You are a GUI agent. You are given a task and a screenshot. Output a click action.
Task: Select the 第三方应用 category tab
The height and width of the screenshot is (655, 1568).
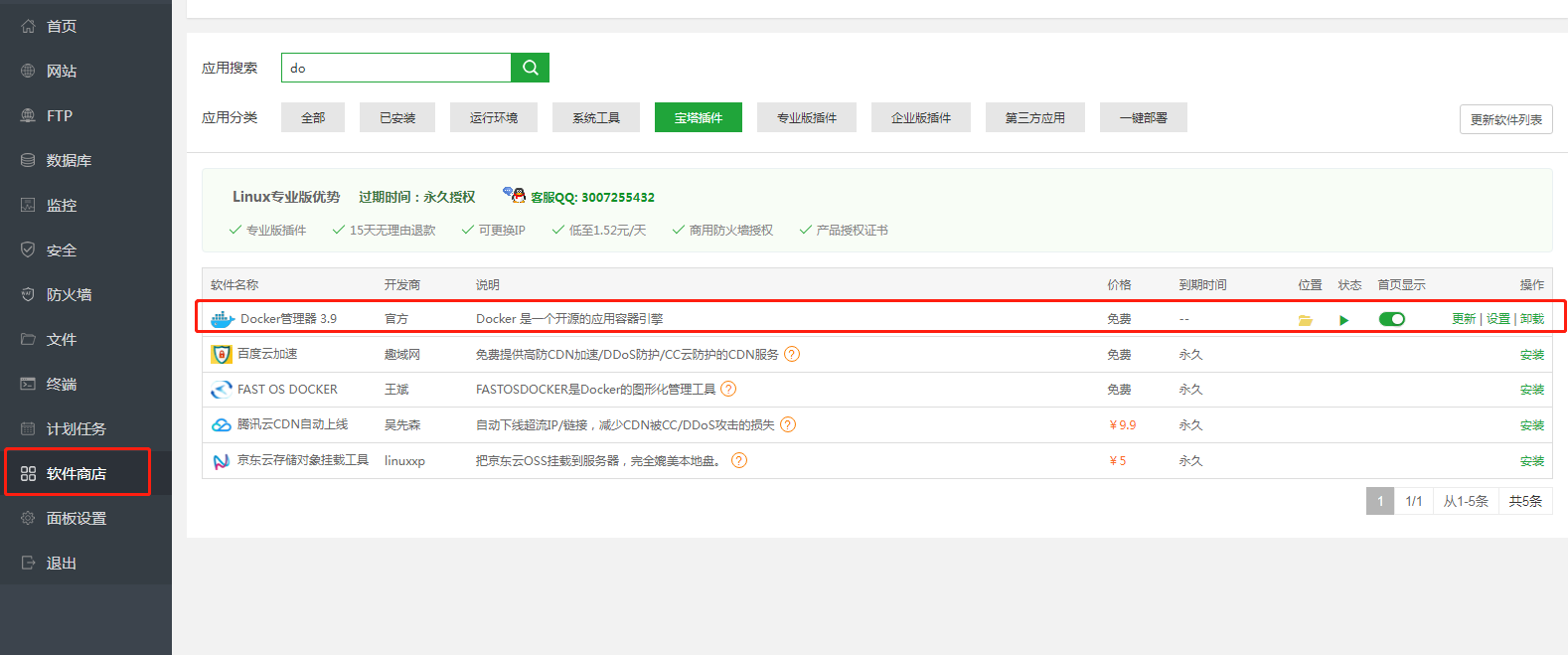click(1035, 117)
